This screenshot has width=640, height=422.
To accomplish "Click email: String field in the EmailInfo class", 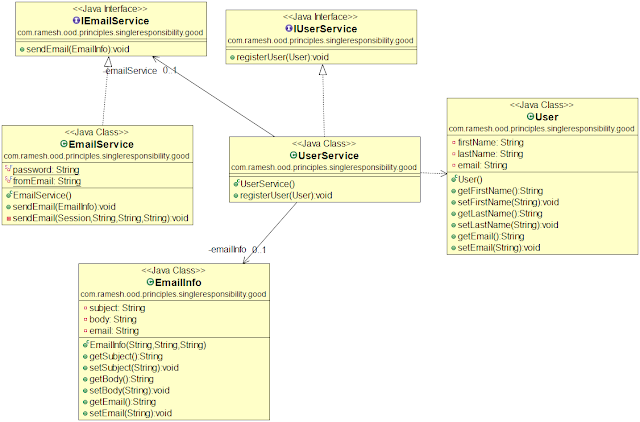I will point(114,331).
